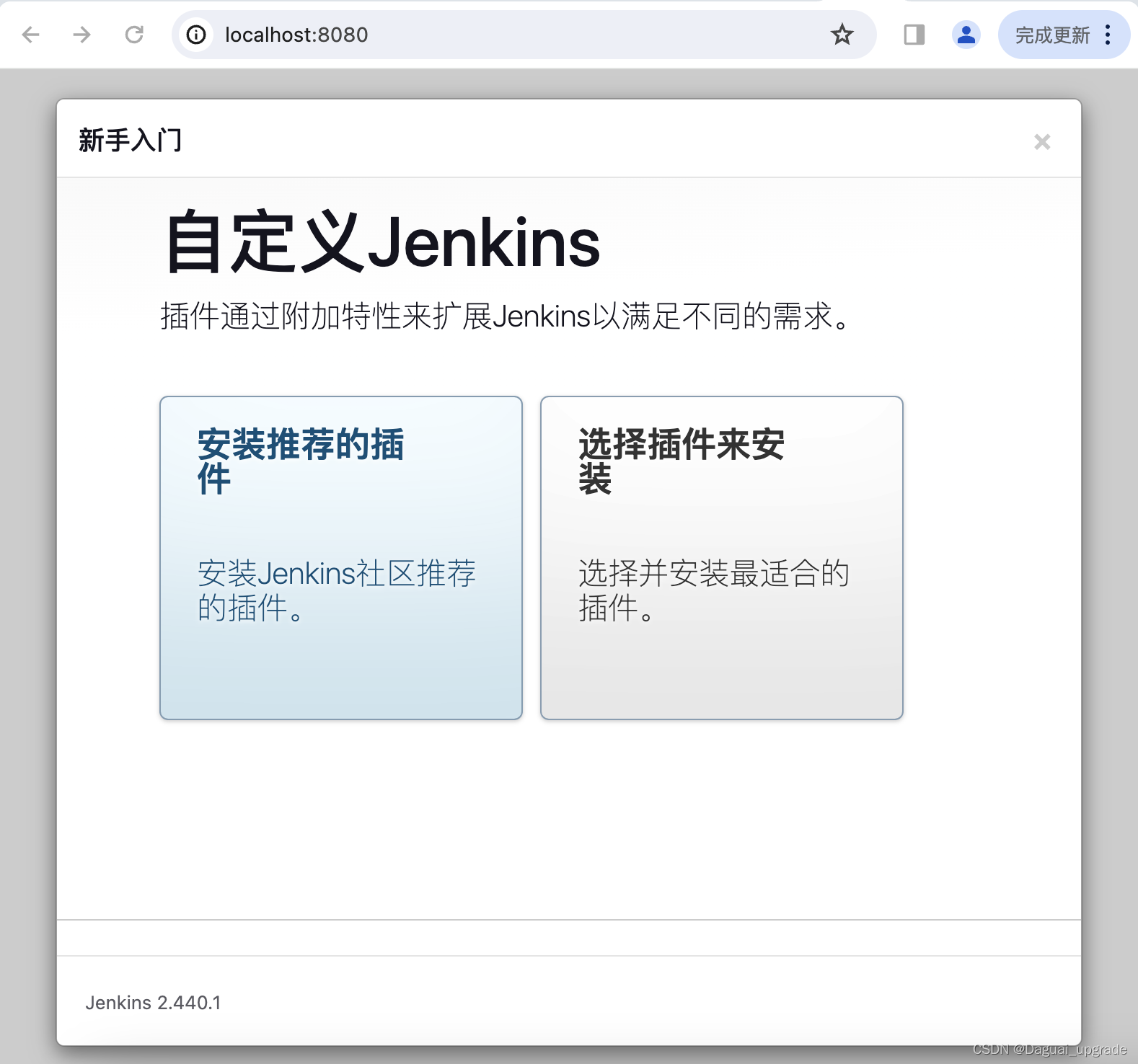Click the 插件通过附加特性来扩展Jenkins description text
Image resolution: width=1138 pixels, height=1064 pixels.
[506, 316]
